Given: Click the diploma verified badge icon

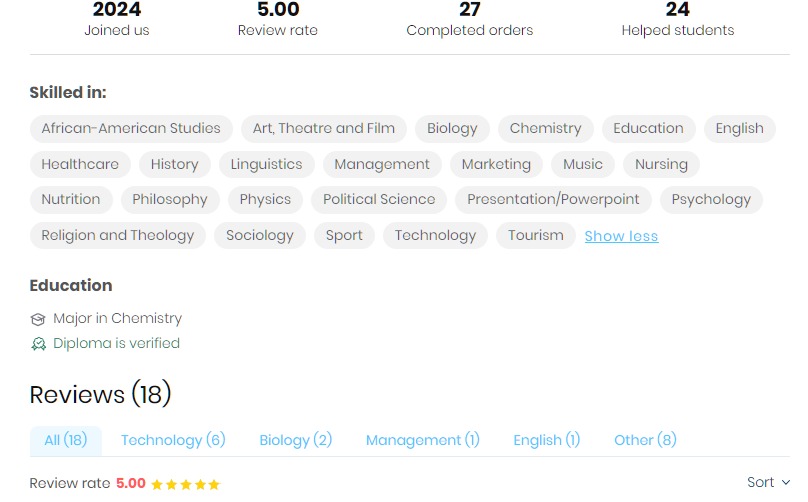Looking at the screenshot, I should (x=38, y=344).
